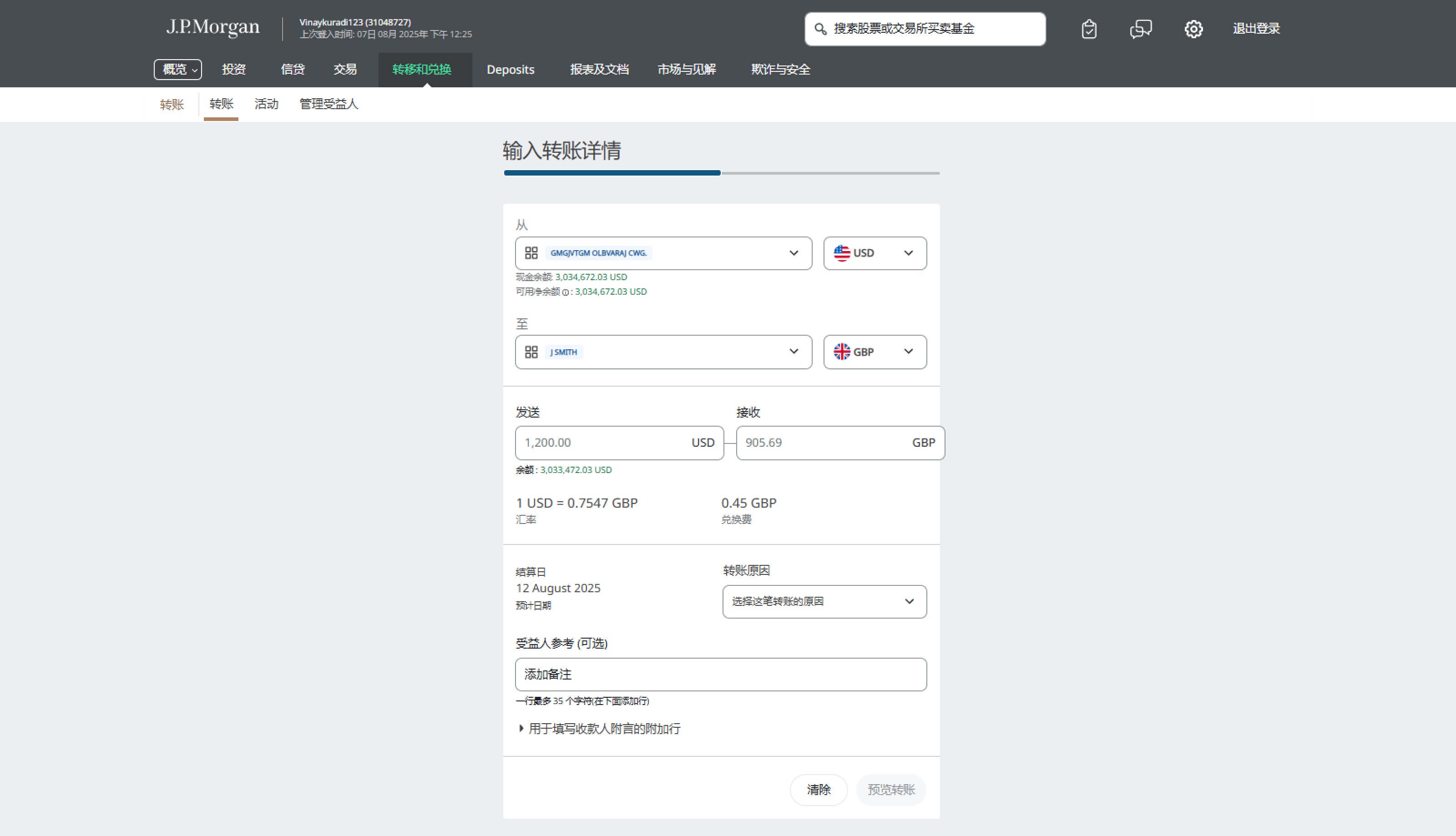Click the 可用净余额 3,034,672.03 USD amount
This screenshot has height=836, width=1456.
pos(611,292)
